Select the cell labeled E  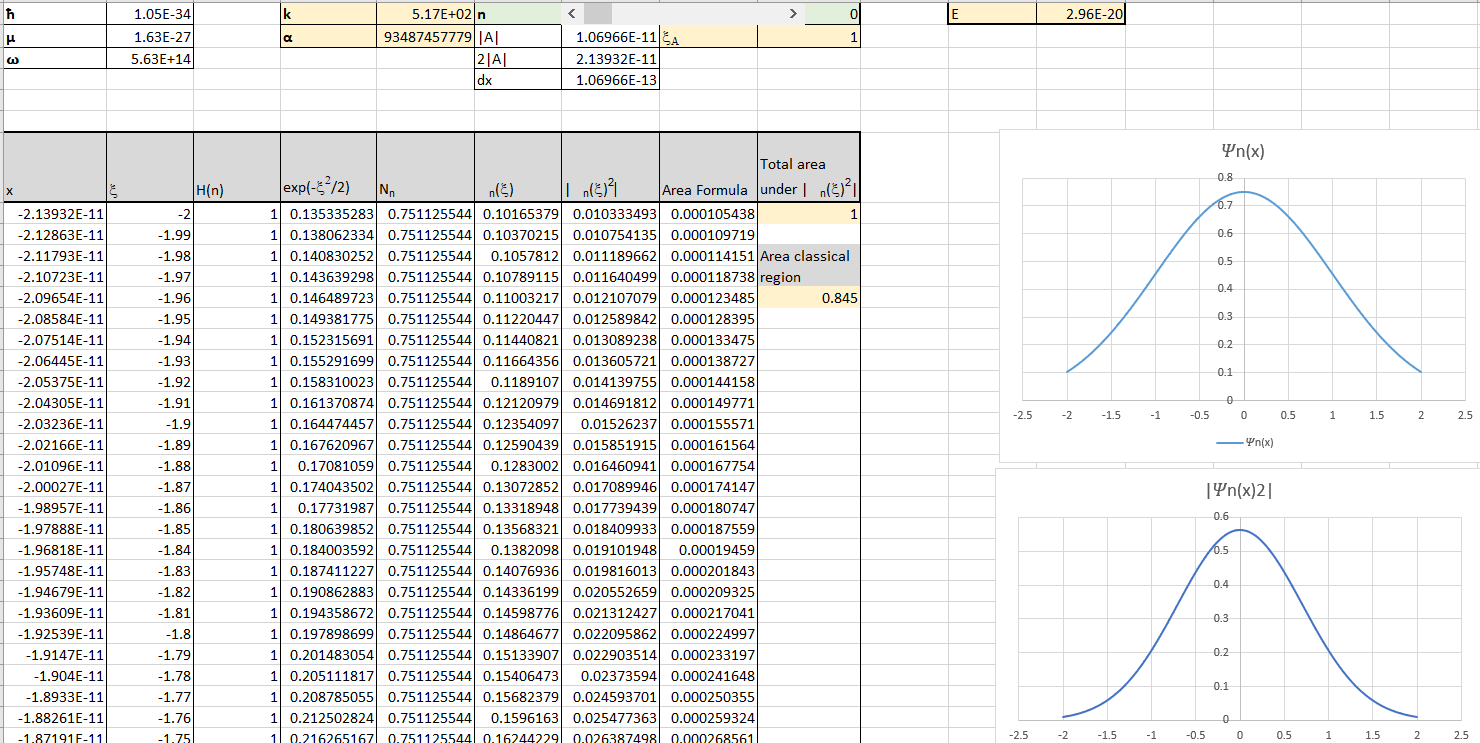[992, 14]
